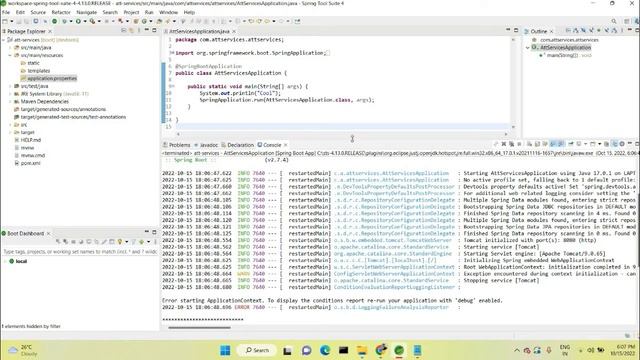Open the Run launch dropdown arrow
The width and height of the screenshot is (640, 360).
[84, 21]
